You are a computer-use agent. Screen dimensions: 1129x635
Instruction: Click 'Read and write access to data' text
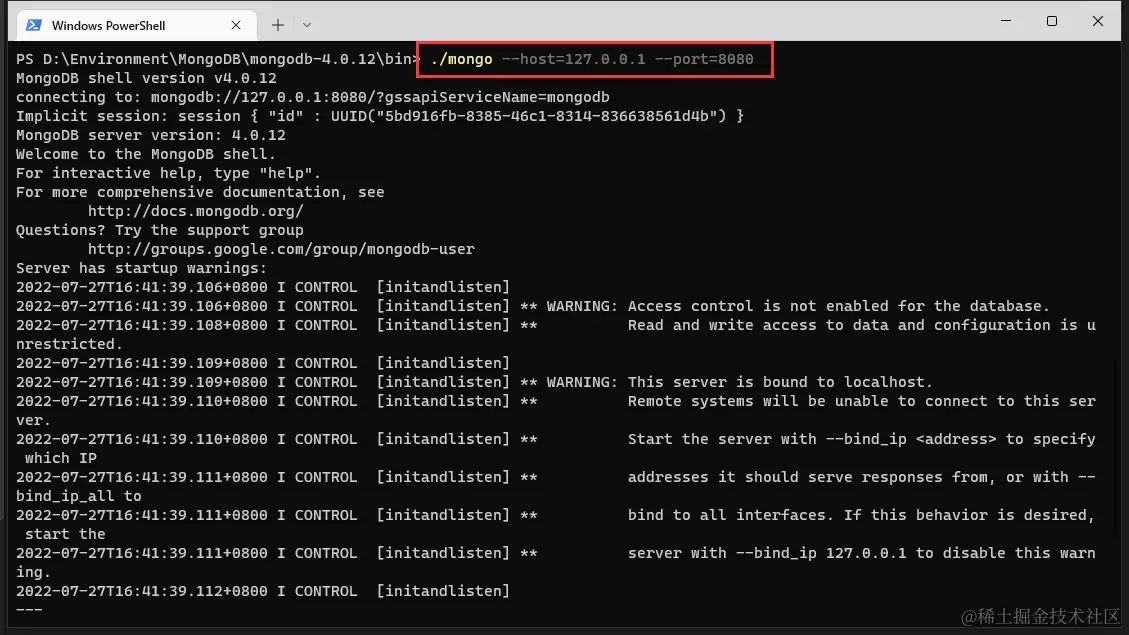861,325
